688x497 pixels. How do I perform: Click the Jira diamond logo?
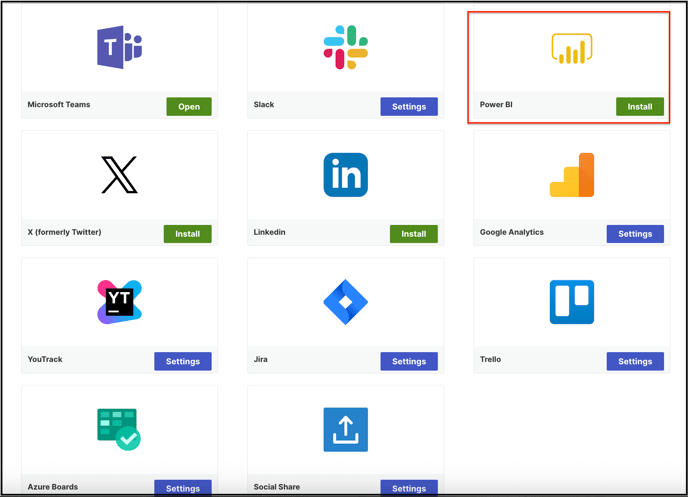click(x=346, y=302)
